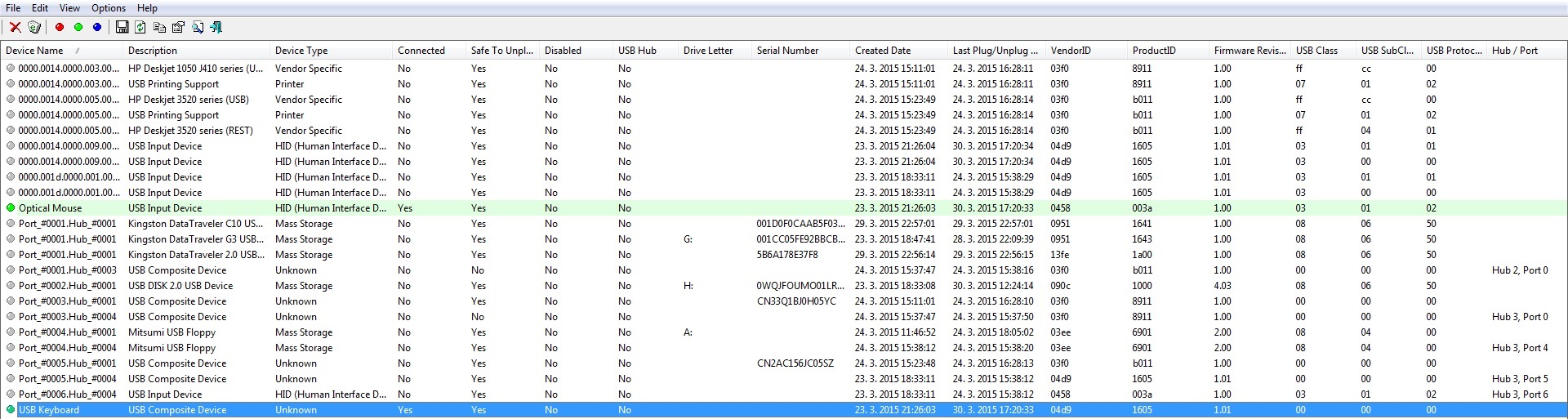Image resolution: width=1568 pixels, height=419 pixels.
Task: Select the HP Deskjet 3520 series (REST) row
Action: pos(784,130)
